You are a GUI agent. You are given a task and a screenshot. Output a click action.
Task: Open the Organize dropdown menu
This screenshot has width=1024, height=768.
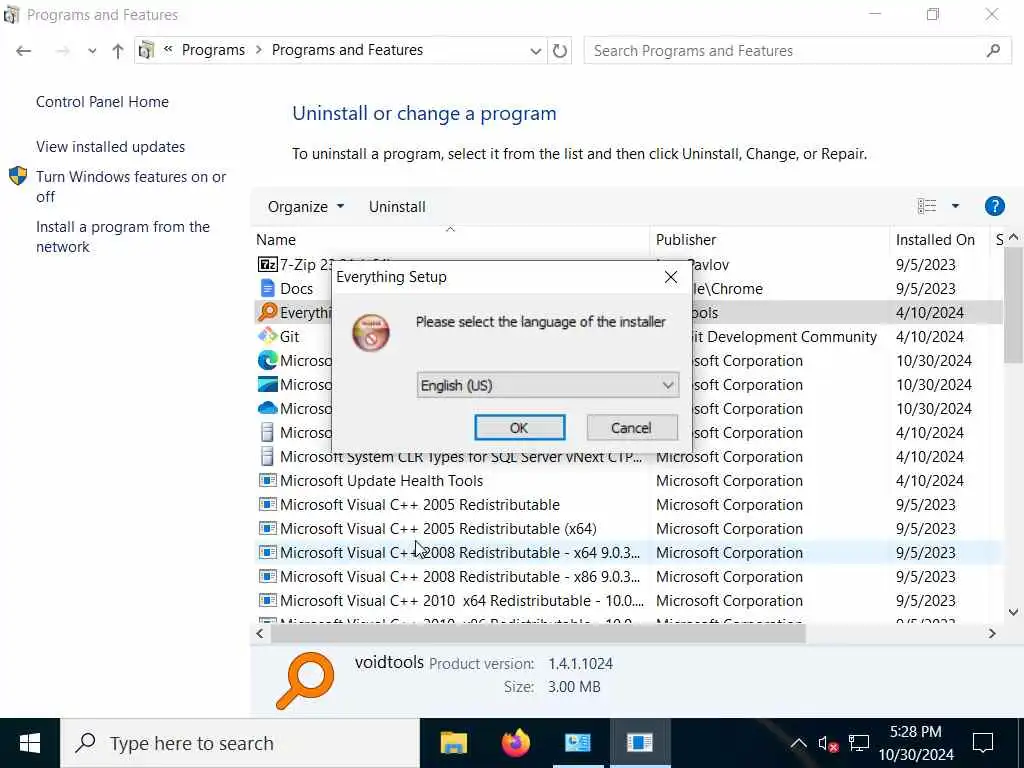(305, 206)
